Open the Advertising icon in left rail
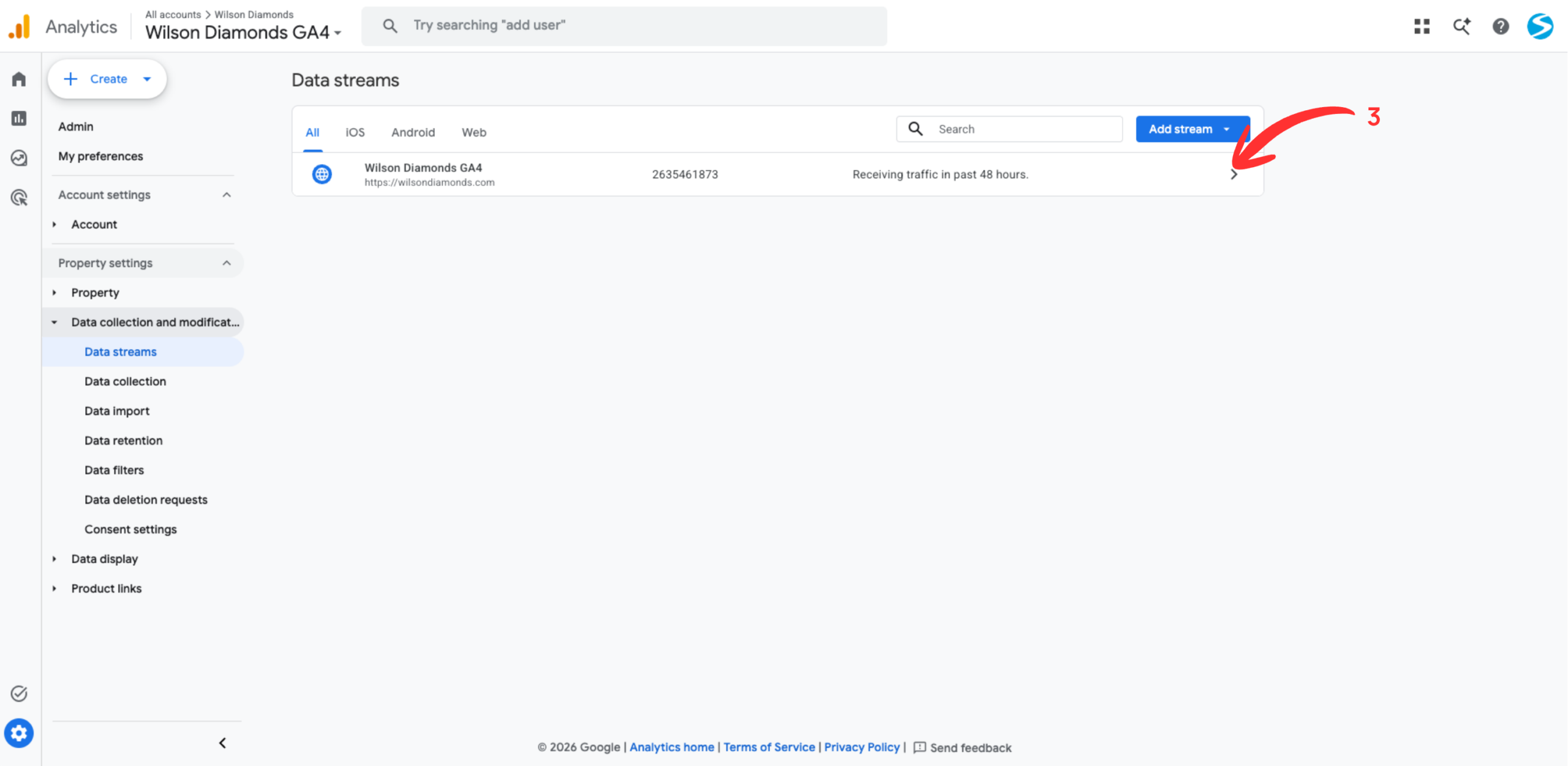 tap(19, 197)
